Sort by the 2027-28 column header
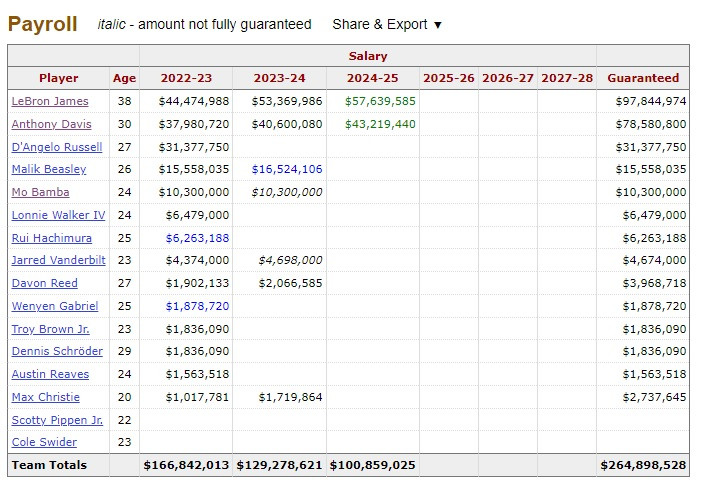 pos(567,78)
